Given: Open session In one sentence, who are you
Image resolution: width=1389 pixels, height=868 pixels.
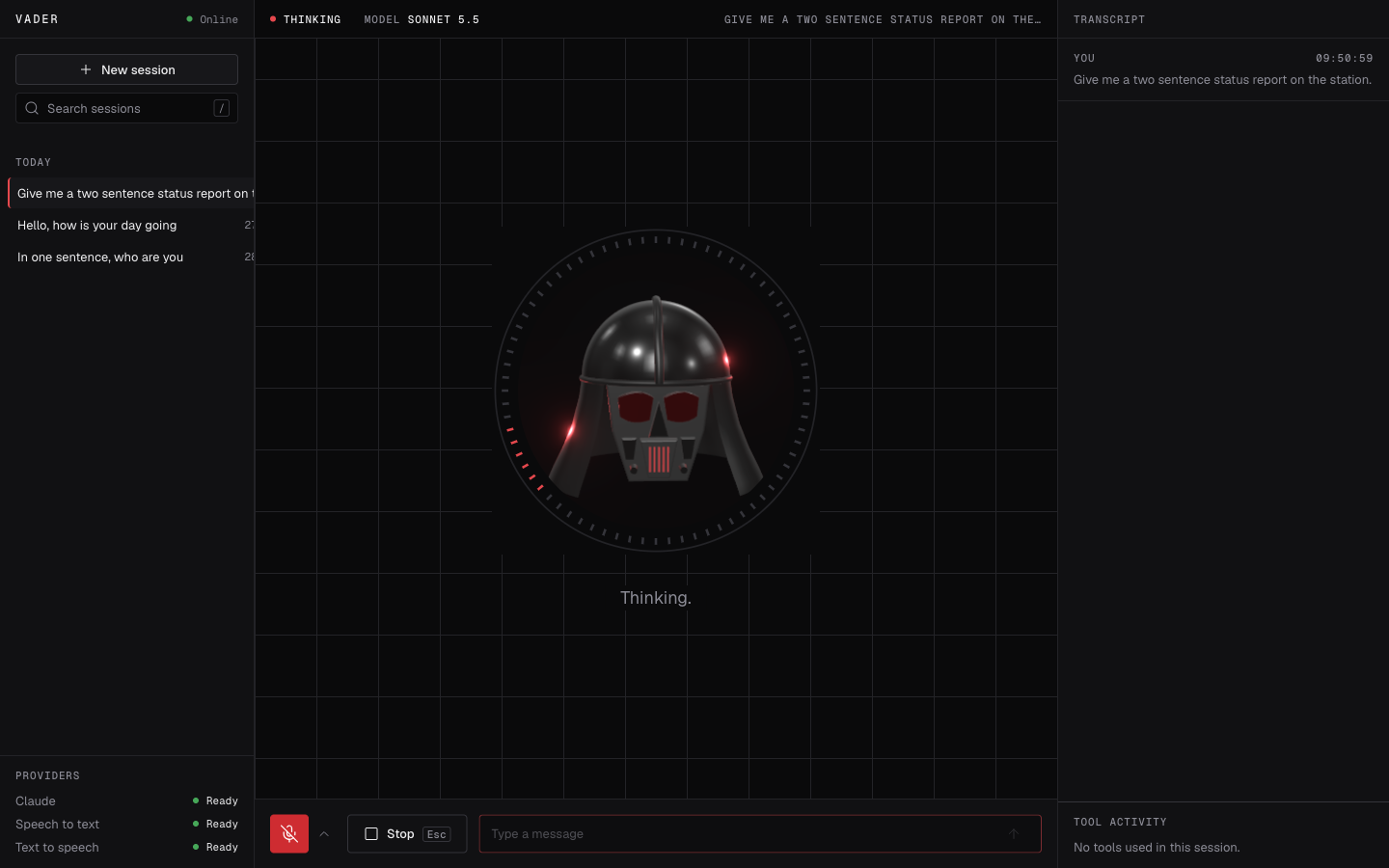Looking at the screenshot, I should 131,257.
